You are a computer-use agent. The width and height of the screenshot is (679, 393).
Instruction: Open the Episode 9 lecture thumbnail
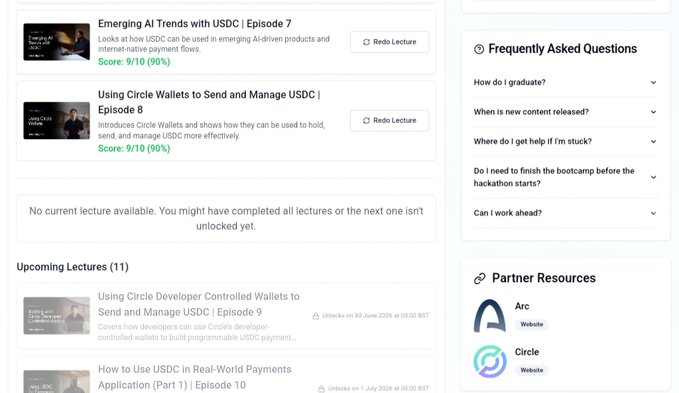pos(57,316)
